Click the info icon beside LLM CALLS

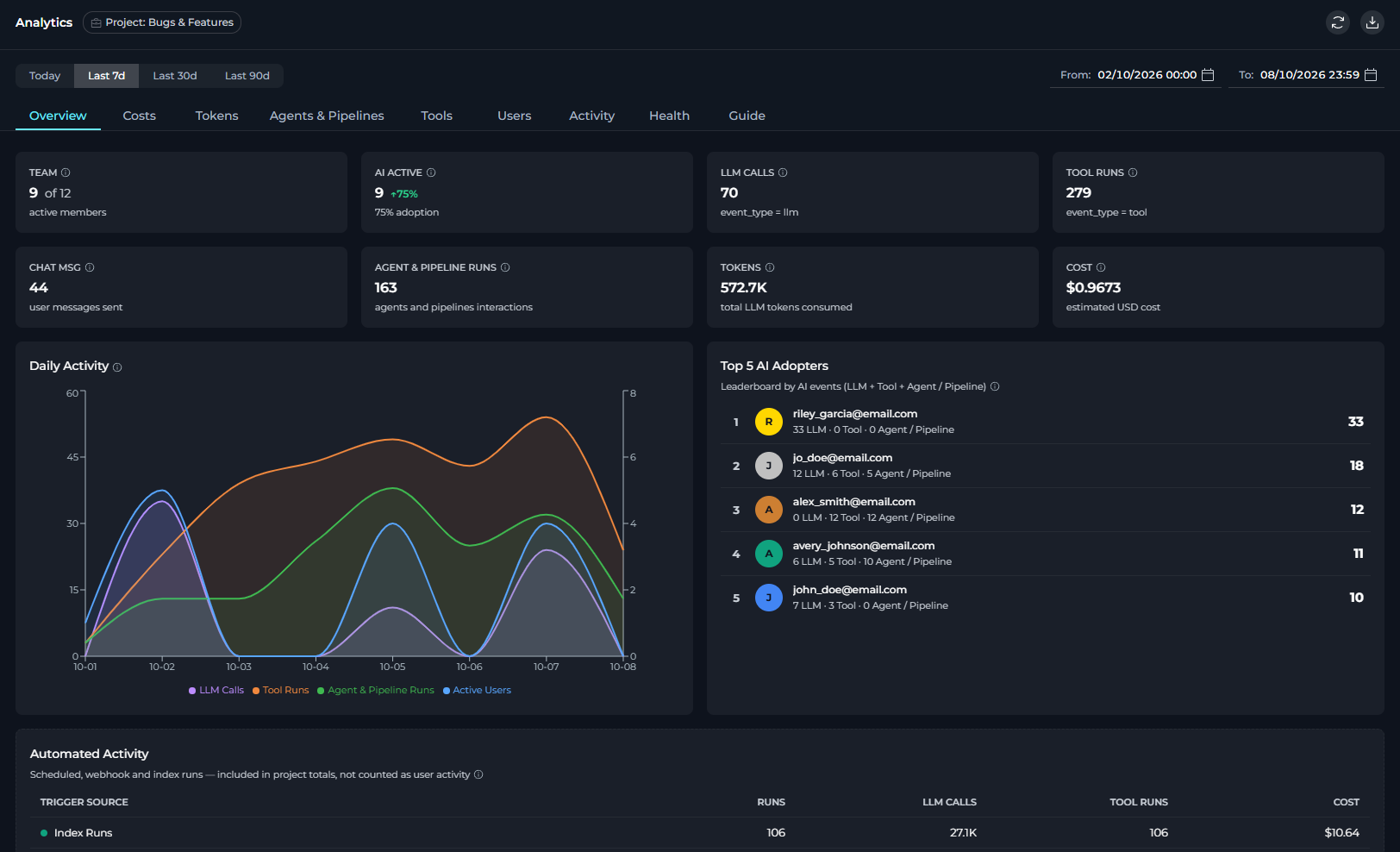[783, 172]
